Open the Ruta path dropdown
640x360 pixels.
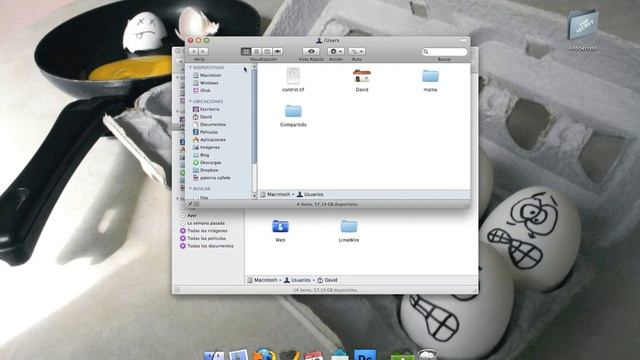357,51
